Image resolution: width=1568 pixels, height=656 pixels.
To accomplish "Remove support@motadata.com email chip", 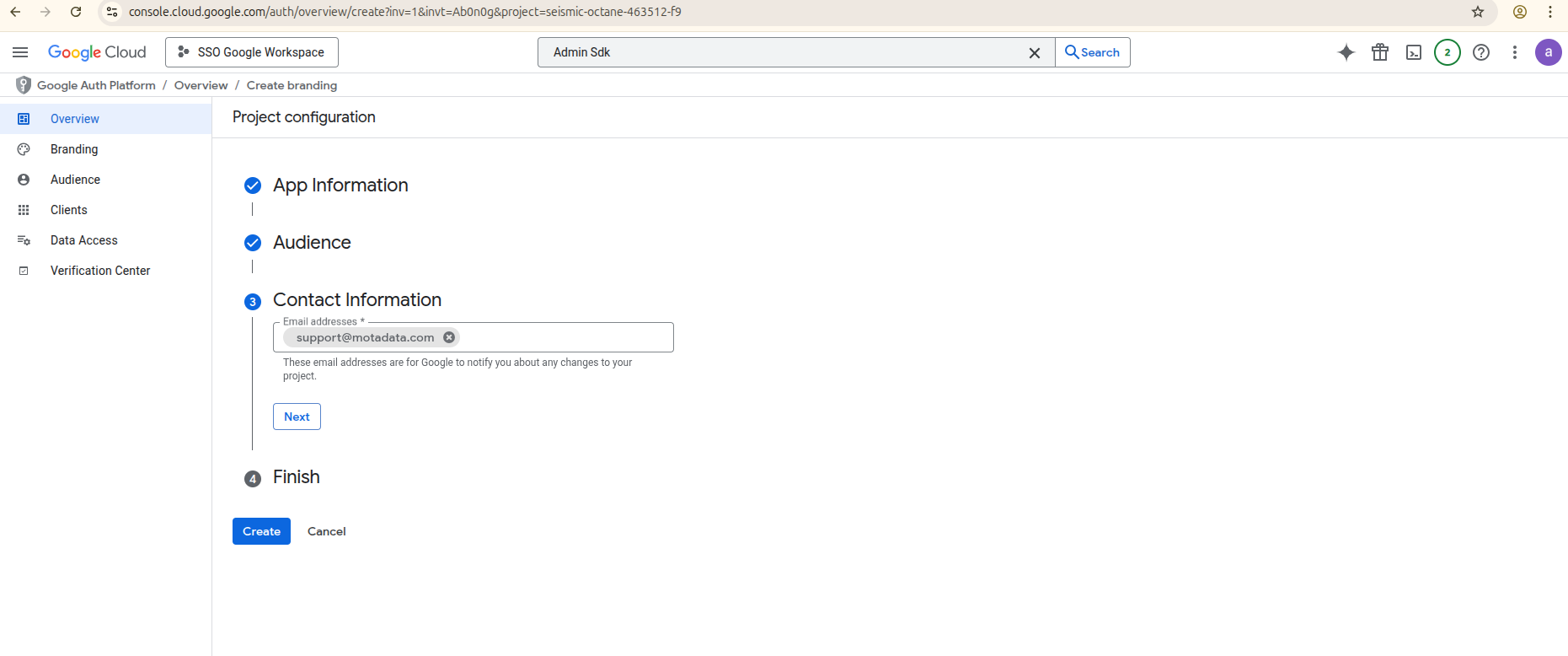I will [449, 337].
